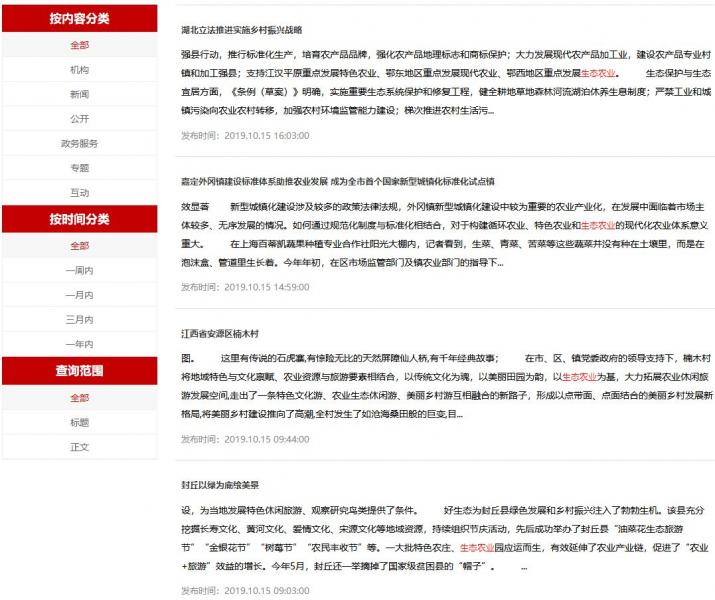Limit results to 一月内

pos(79,295)
